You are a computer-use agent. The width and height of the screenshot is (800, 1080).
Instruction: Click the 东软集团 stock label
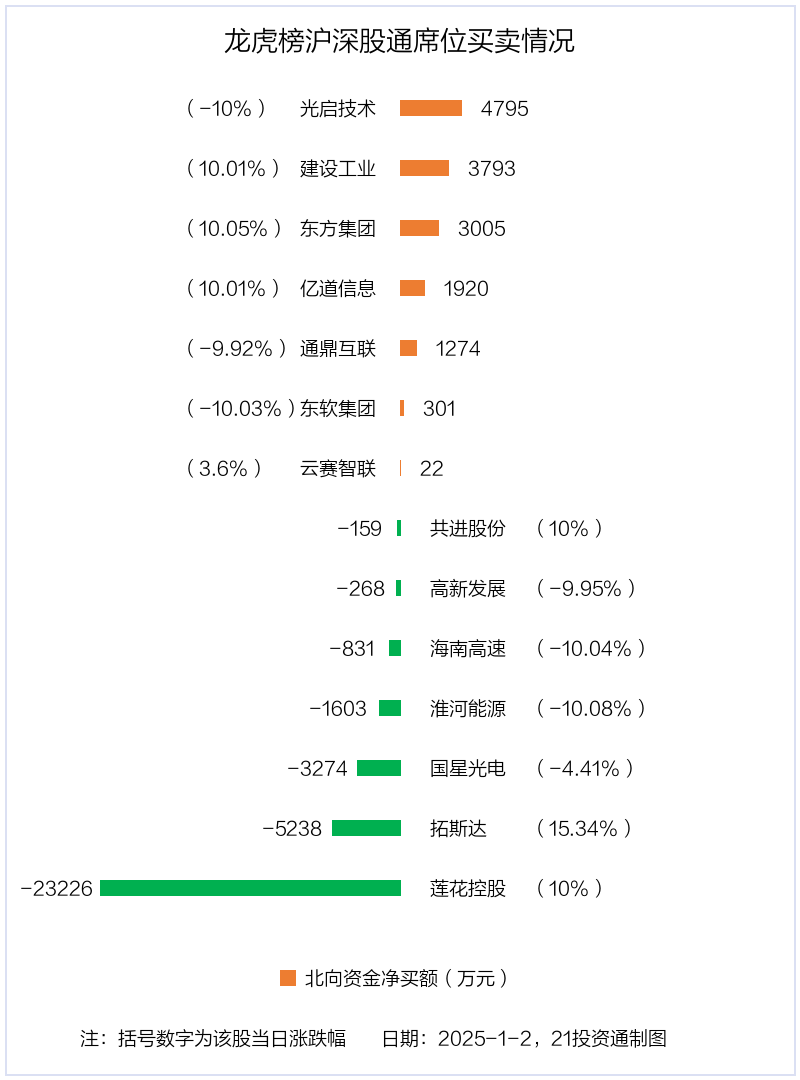point(338,409)
